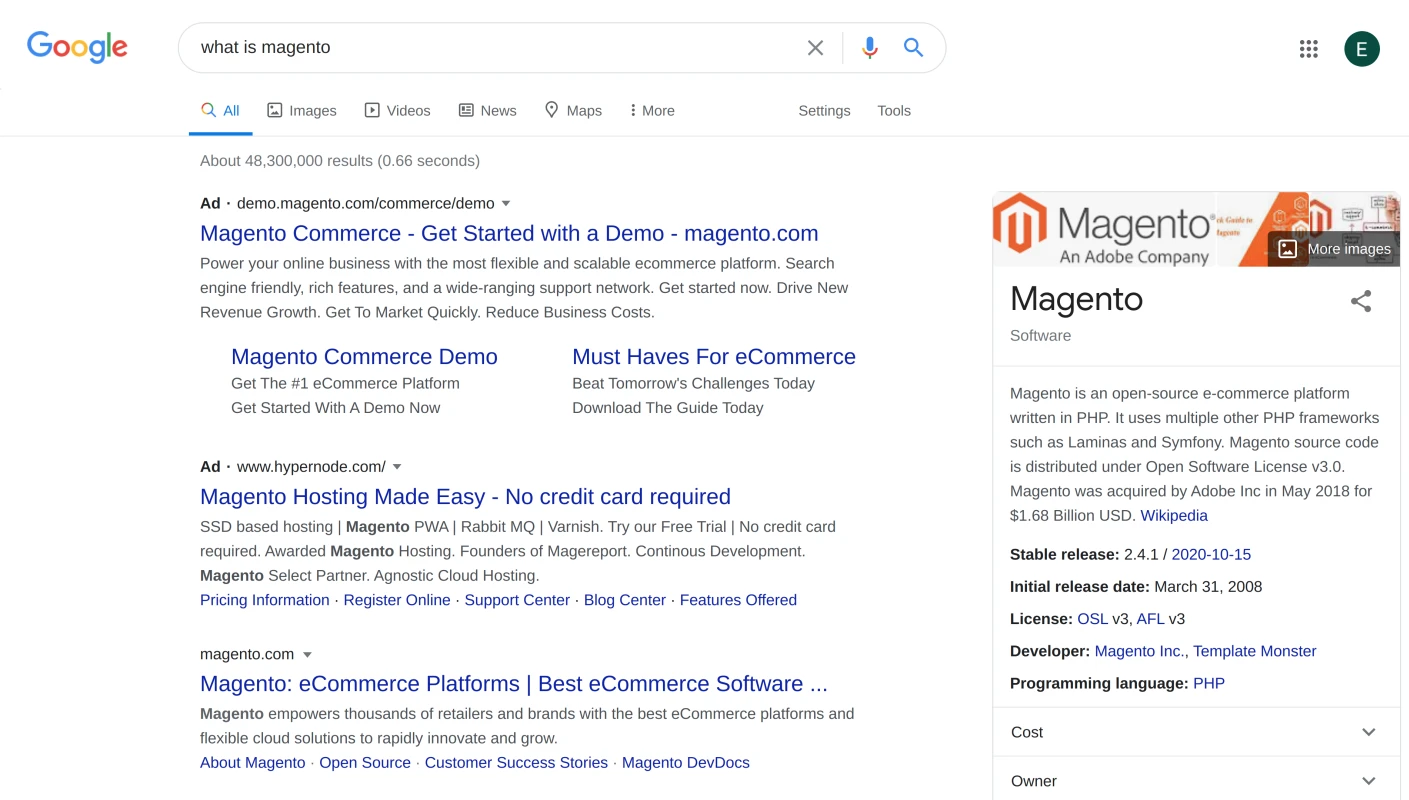This screenshot has height=800, width=1409.
Task: Open dropdown arrow beside www.hypernode.com
Action: click(397, 467)
